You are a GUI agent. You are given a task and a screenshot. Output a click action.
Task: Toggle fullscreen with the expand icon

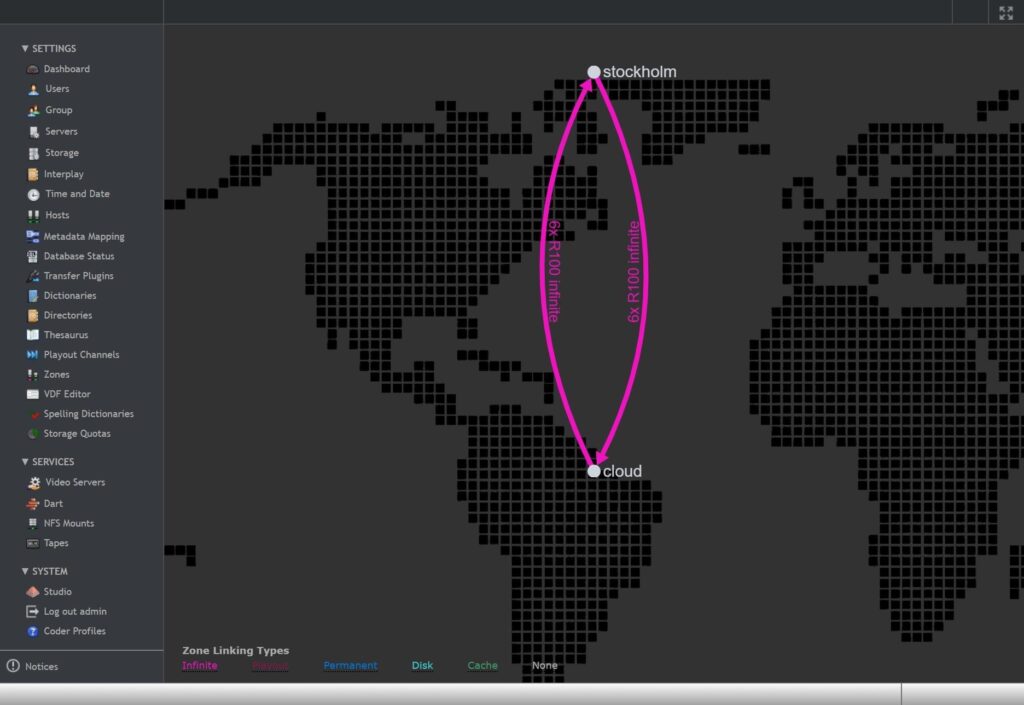(x=1006, y=13)
